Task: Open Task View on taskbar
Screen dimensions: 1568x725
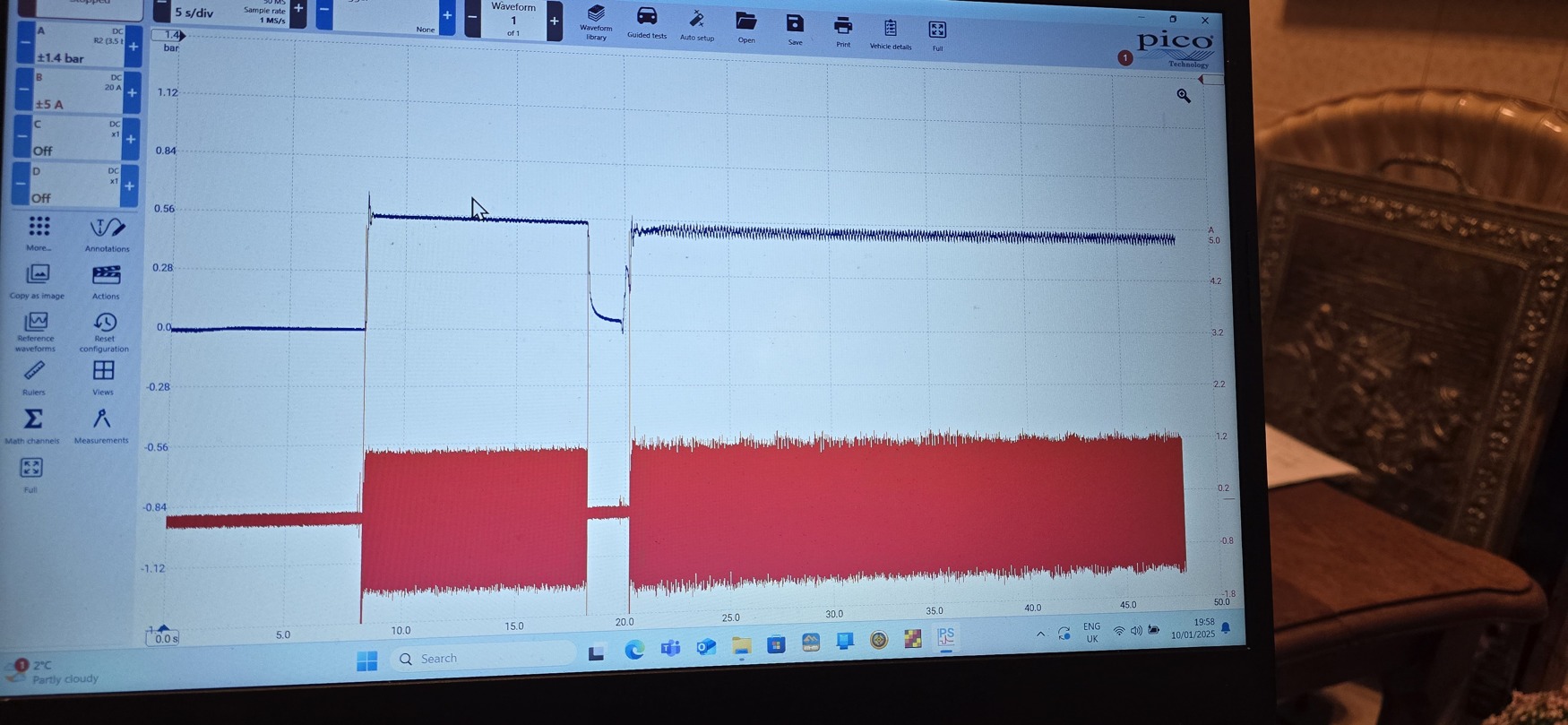Action: [x=596, y=653]
